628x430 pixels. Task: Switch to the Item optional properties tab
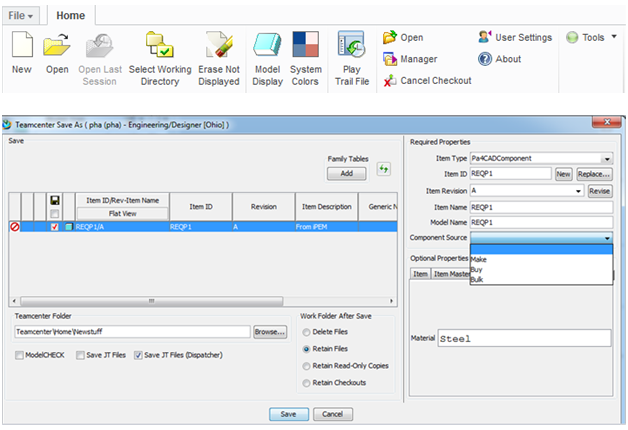pyautogui.click(x=420, y=274)
